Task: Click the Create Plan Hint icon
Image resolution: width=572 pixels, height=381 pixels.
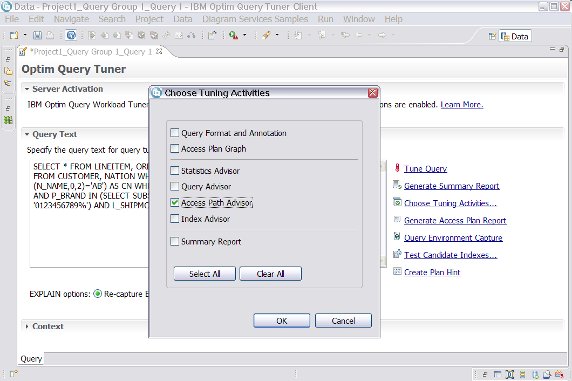Action: click(397, 272)
